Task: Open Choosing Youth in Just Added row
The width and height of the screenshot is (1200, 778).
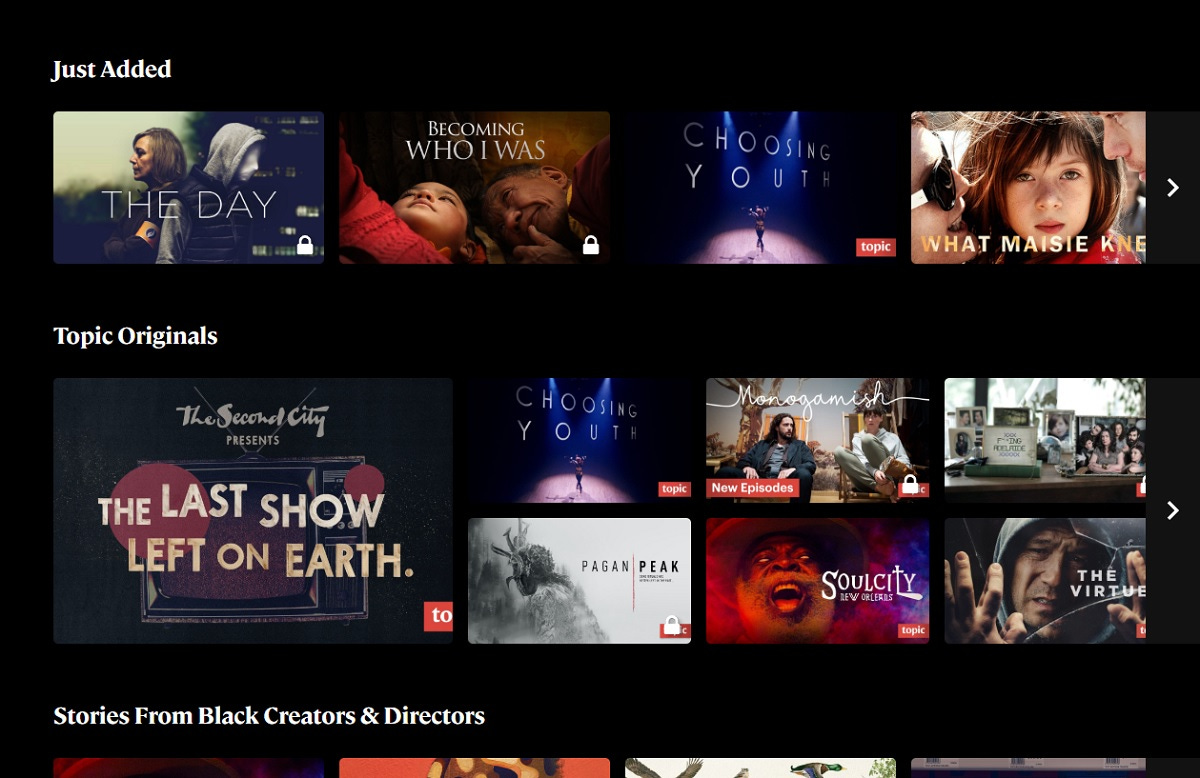Action: click(x=760, y=187)
